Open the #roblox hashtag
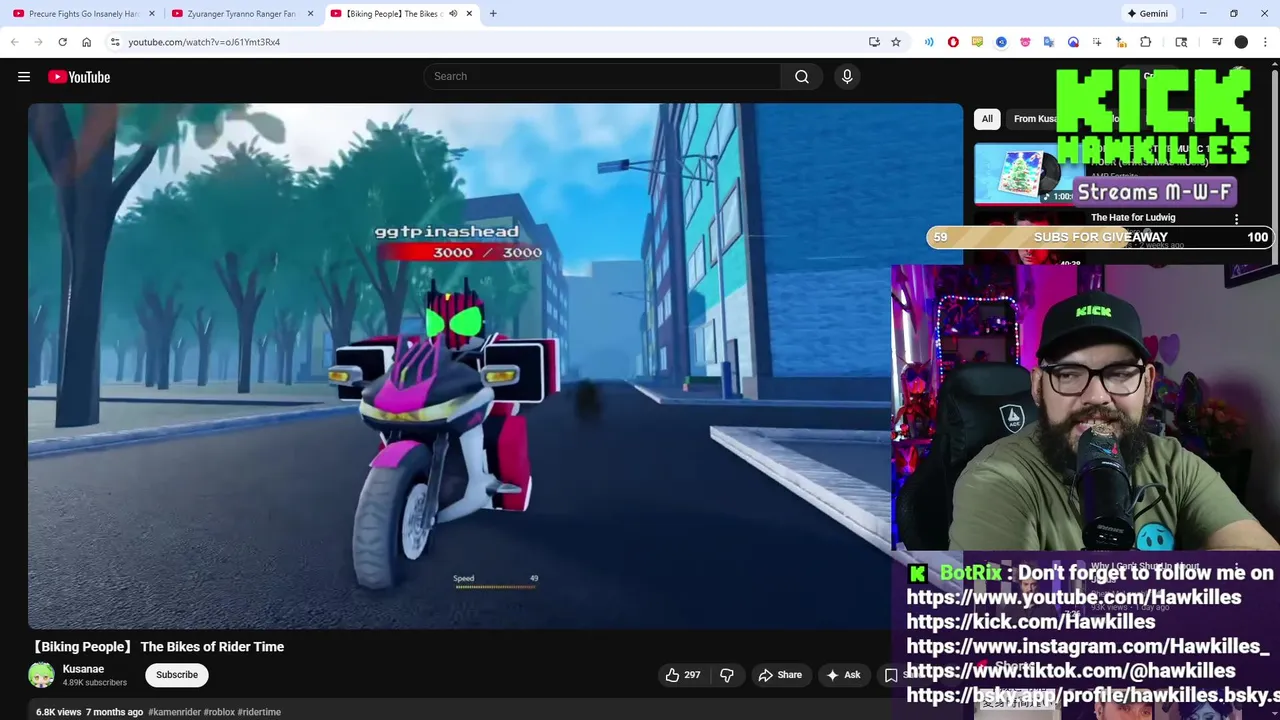This screenshot has width=1280, height=720. point(219,712)
